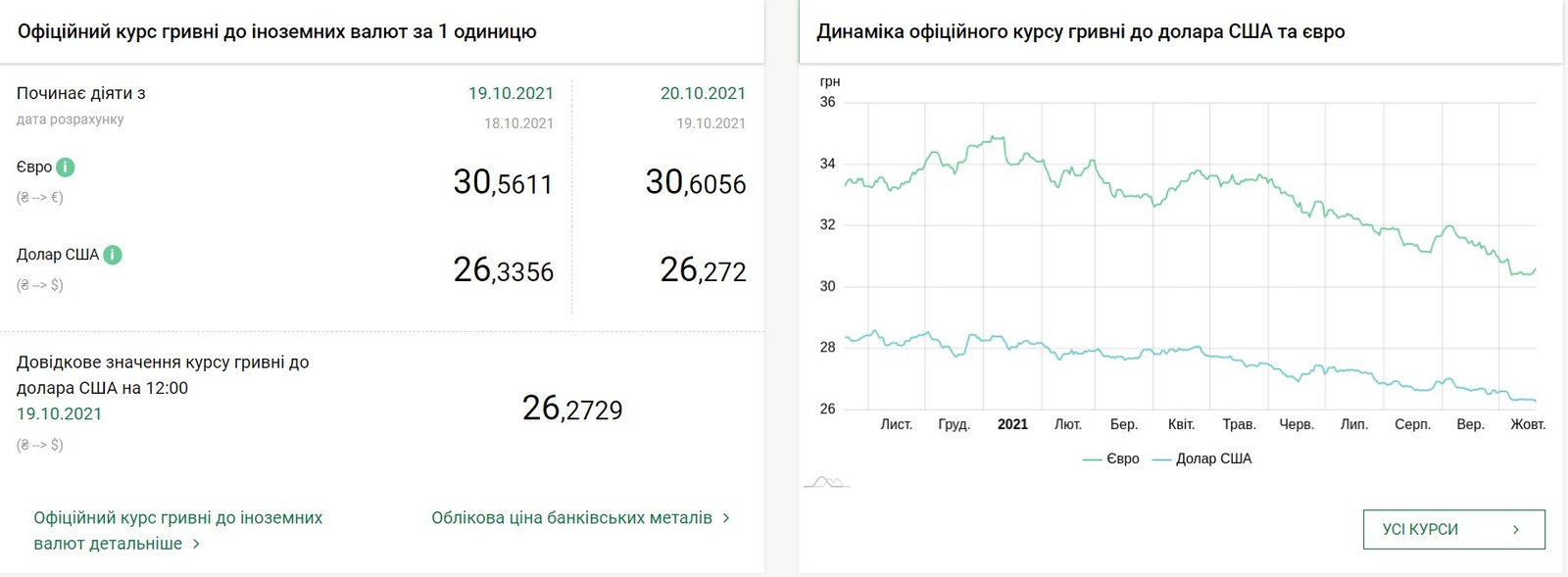Toggle Долар США series in chart legend

[1201, 458]
